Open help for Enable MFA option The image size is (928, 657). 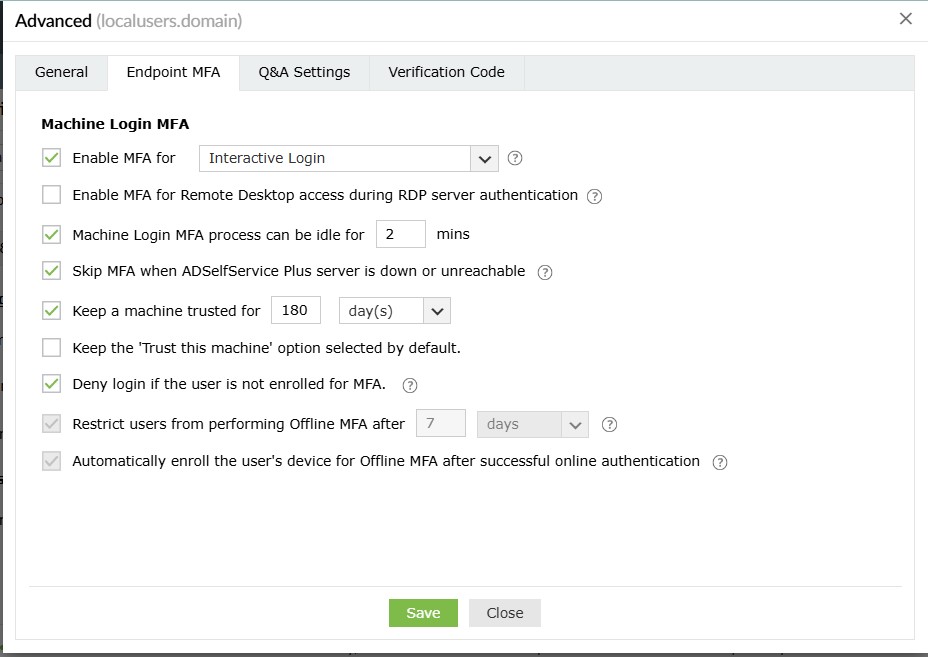515,158
